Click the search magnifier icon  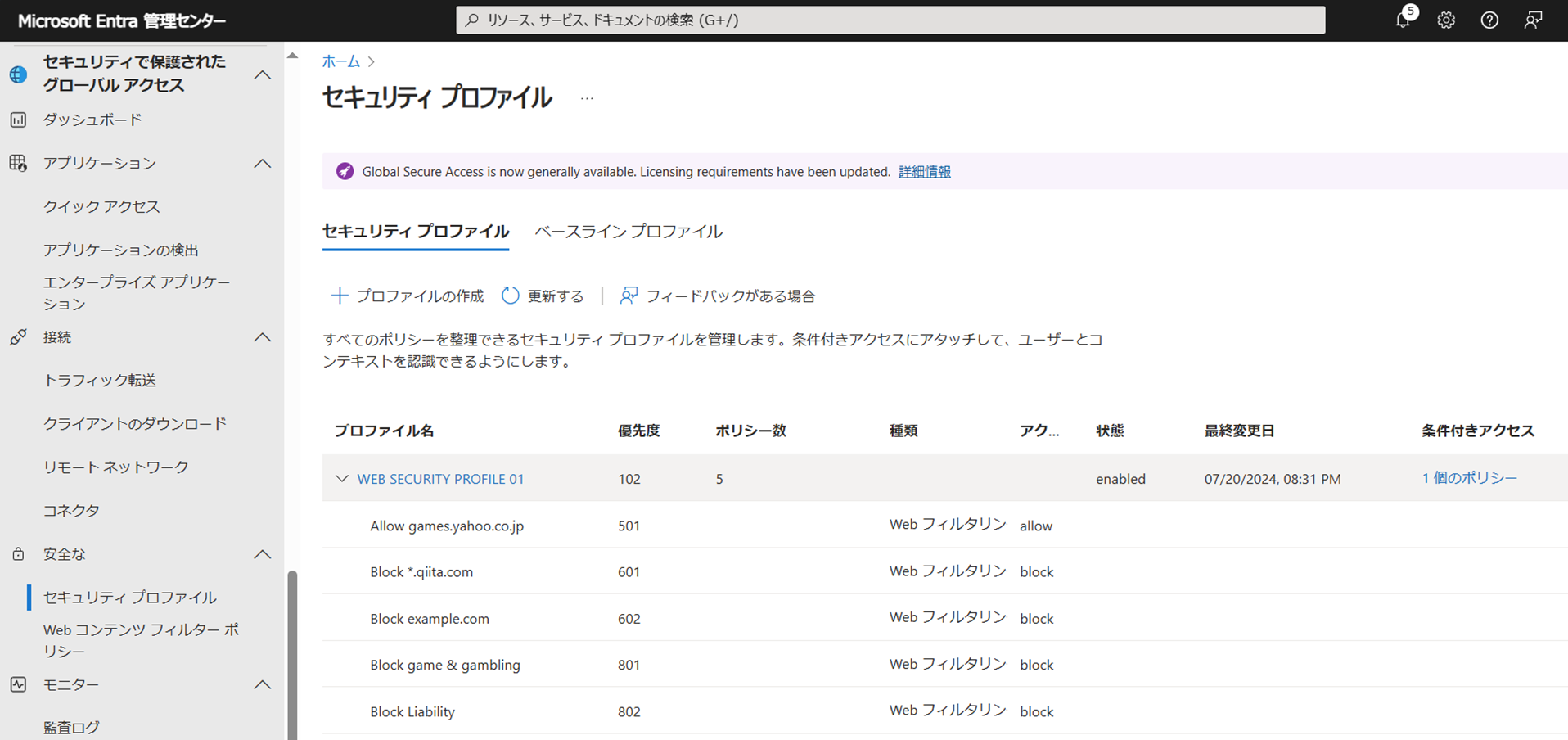coord(472,20)
